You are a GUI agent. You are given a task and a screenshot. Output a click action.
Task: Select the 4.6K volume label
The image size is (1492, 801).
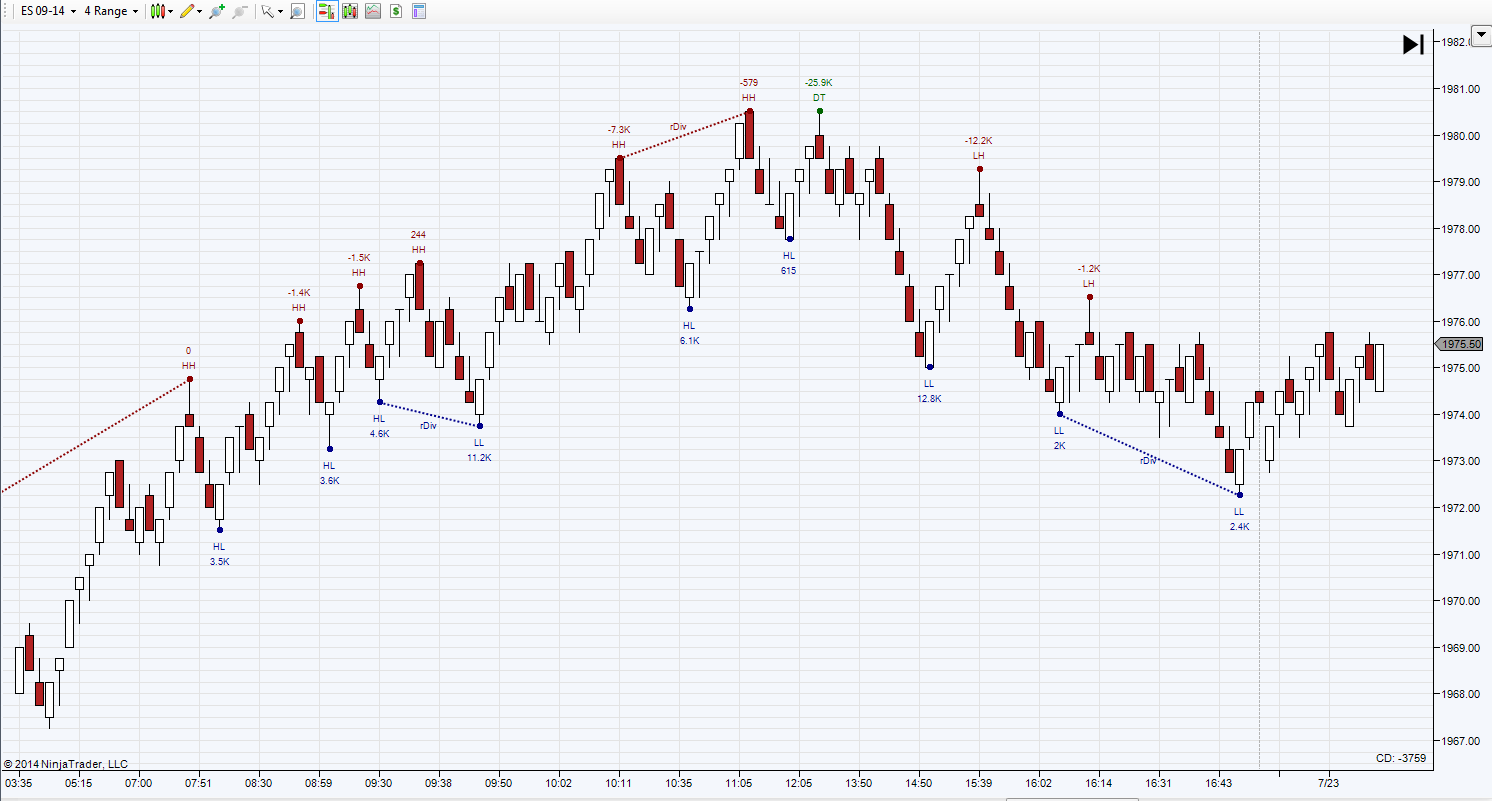click(x=379, y=433)
